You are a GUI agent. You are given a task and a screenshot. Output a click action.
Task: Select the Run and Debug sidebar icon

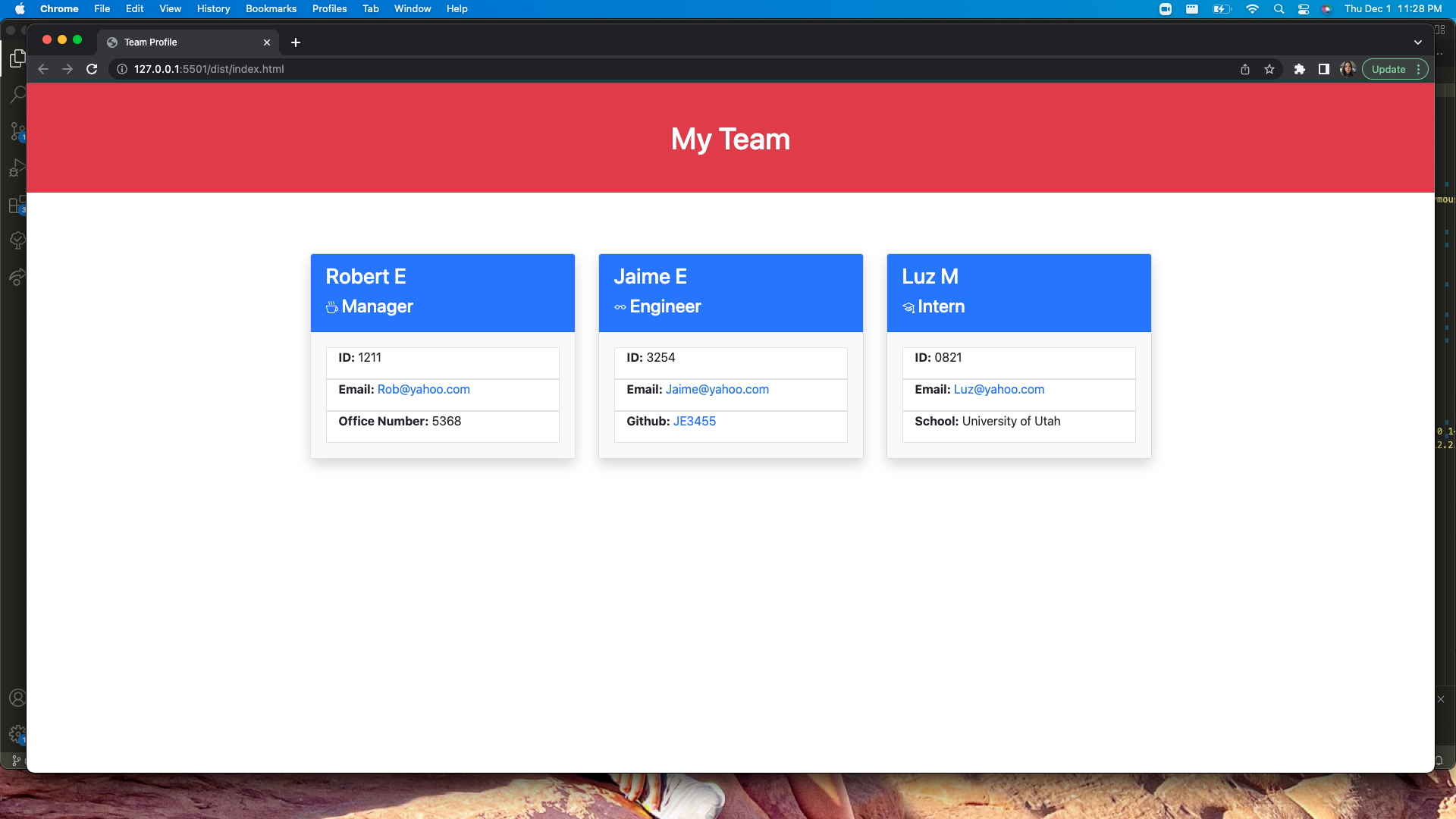coord(17,168)
